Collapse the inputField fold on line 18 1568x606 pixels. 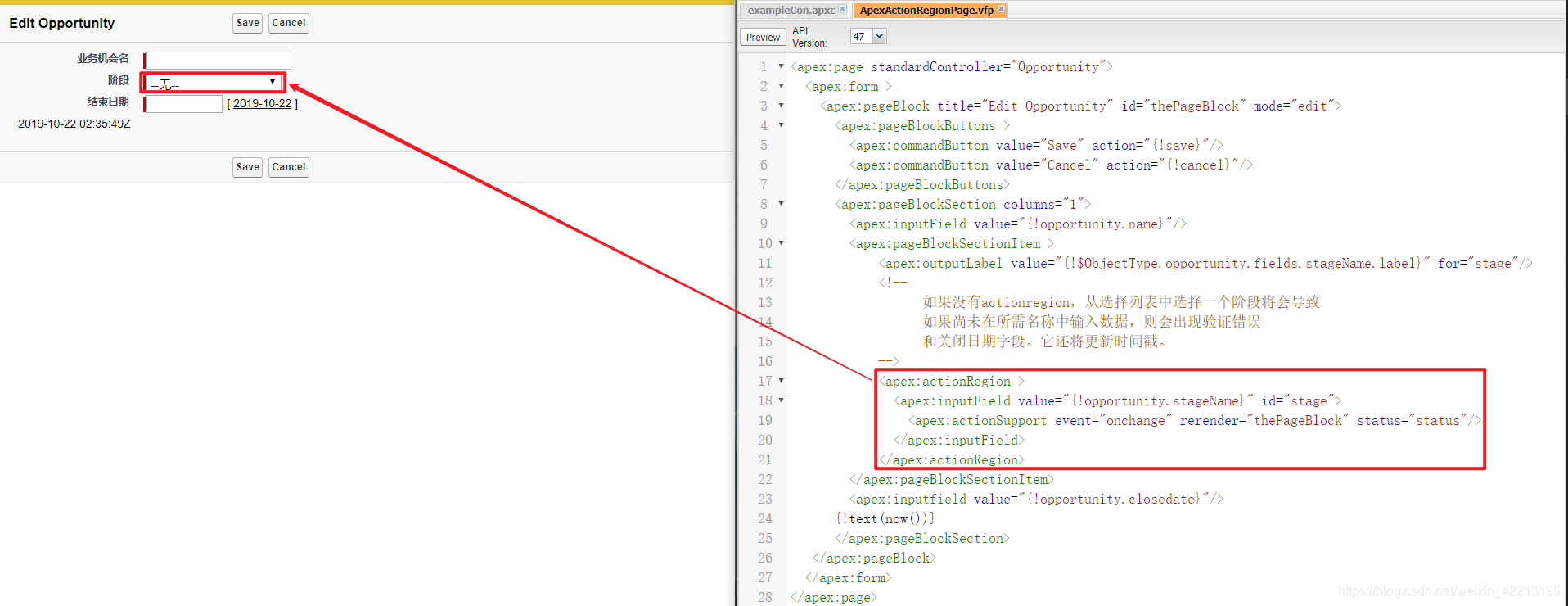click(781, 400)
